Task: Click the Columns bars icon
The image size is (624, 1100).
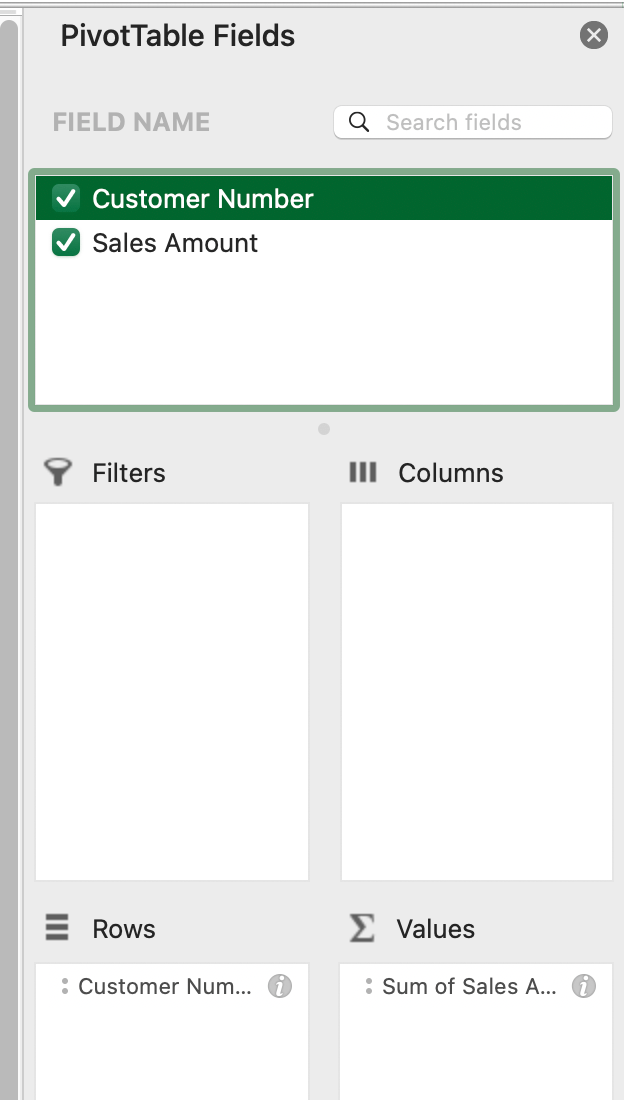Action: click(363, 472)
